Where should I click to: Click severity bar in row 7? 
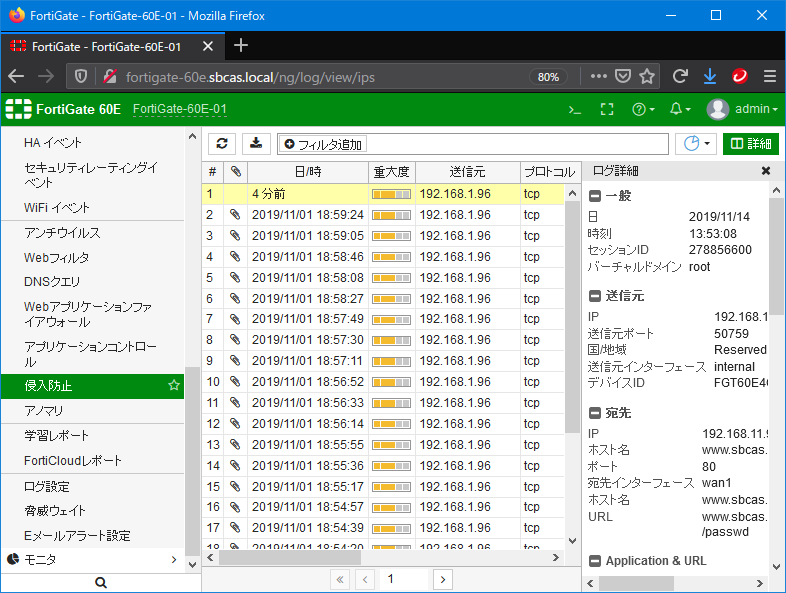391,319
